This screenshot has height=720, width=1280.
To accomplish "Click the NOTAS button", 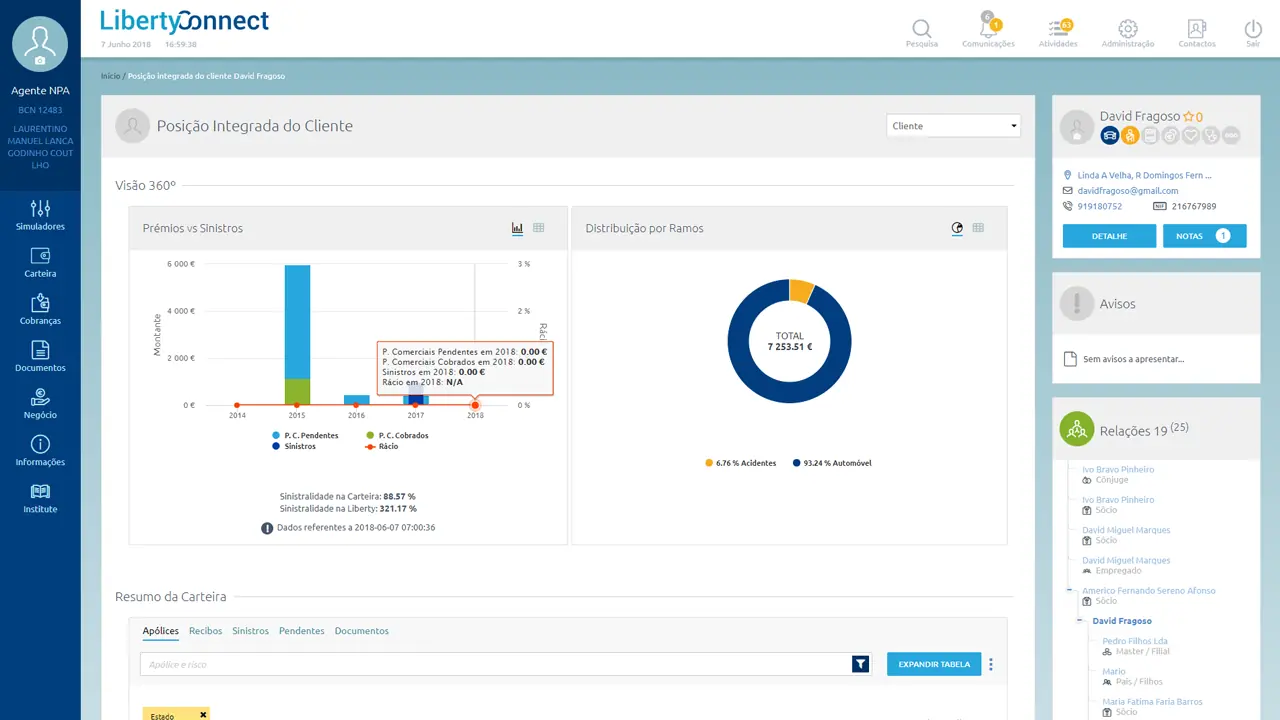I will (x=1205, y=236).
